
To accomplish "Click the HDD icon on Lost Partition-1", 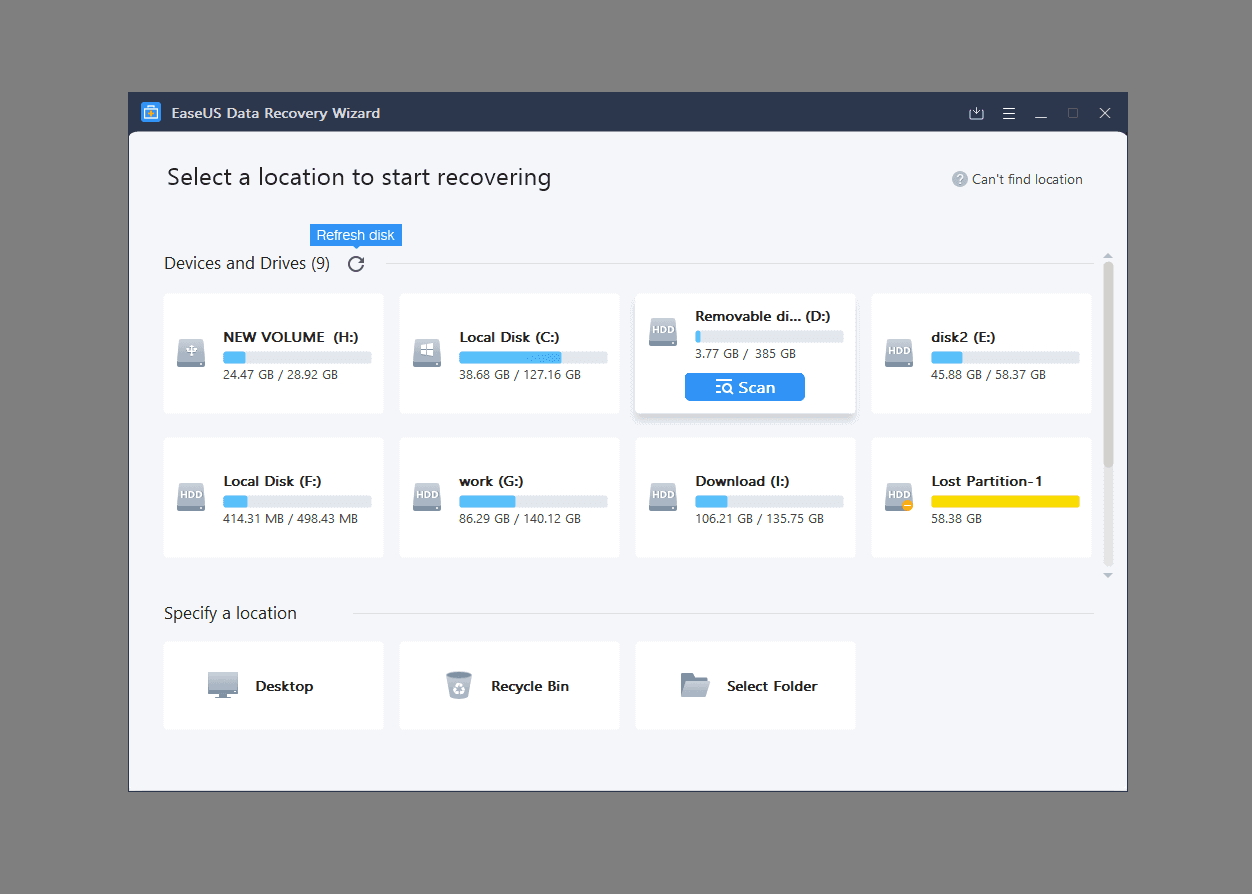I will tap(898, 496).
